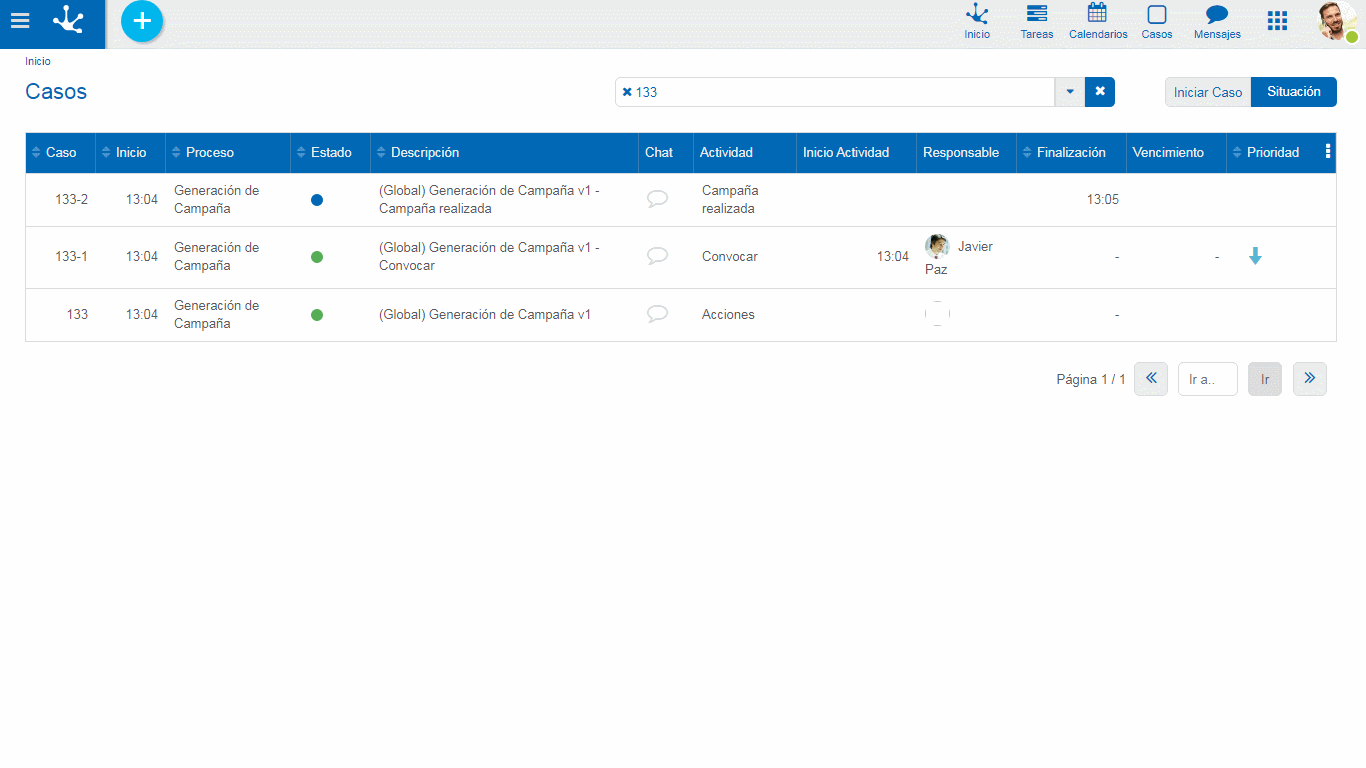This screenshot has width=1366, height=768.
Task: Open Calendarios from the top bar
Action: pyautogui.click(x=1097, y=21)
